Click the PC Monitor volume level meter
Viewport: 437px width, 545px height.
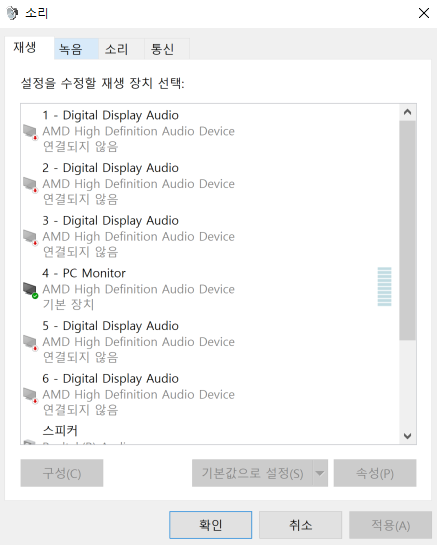pos(384,286)
